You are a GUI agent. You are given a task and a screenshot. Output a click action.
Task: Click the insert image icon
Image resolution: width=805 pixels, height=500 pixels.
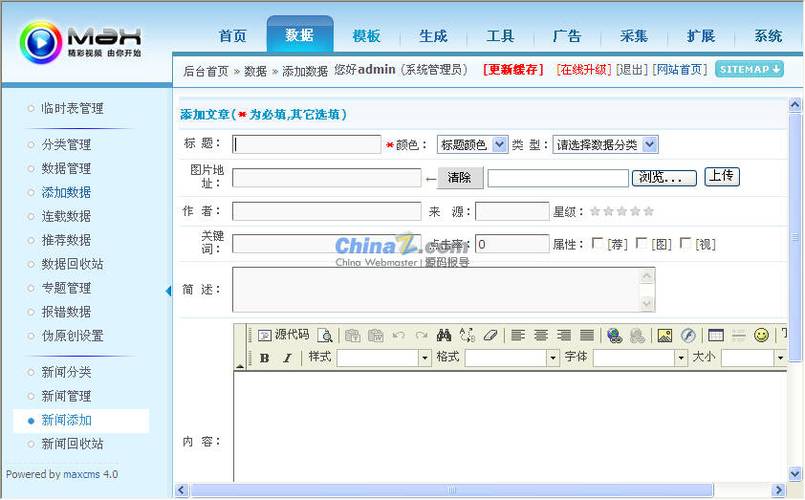pyautogui.click(x=665, y=335)
